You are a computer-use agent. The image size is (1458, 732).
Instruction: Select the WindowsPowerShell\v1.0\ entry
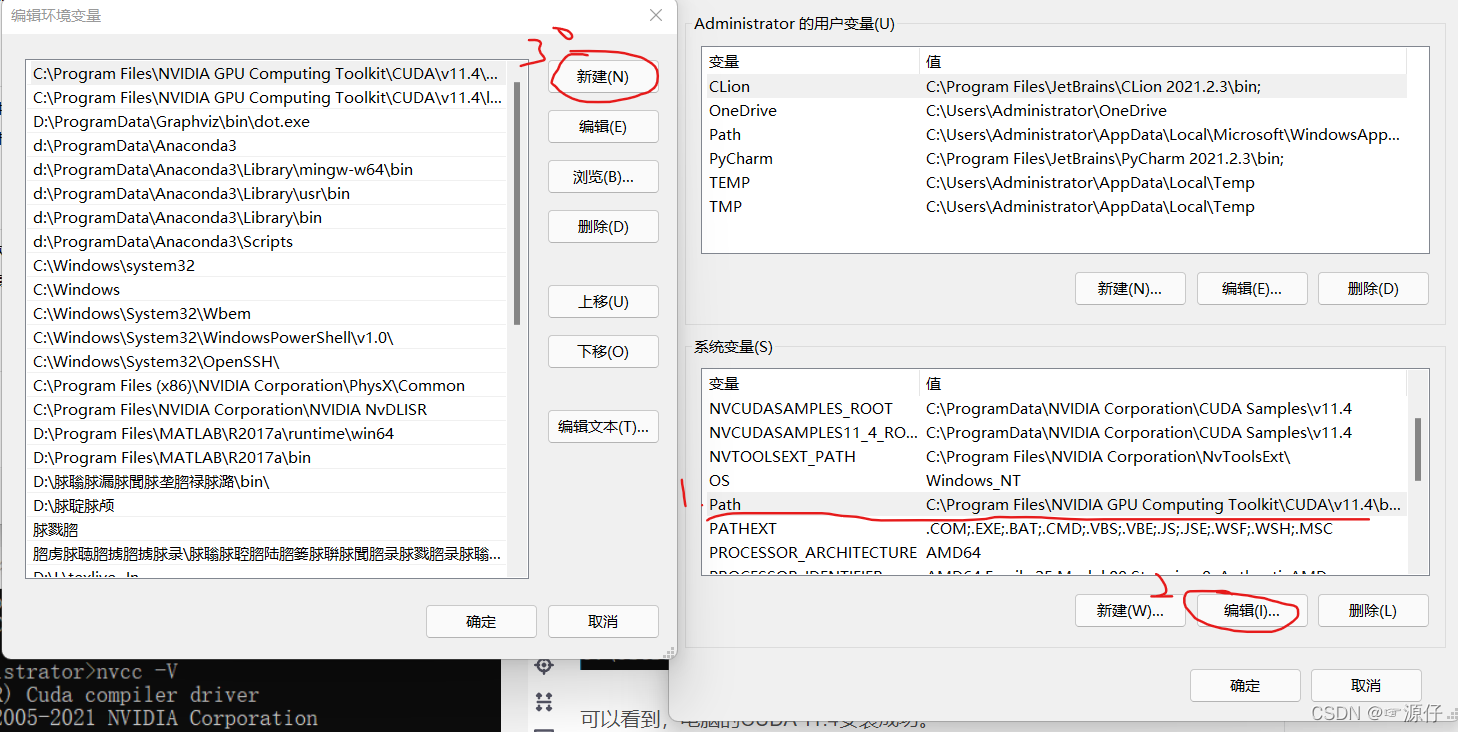click(268, 338)
